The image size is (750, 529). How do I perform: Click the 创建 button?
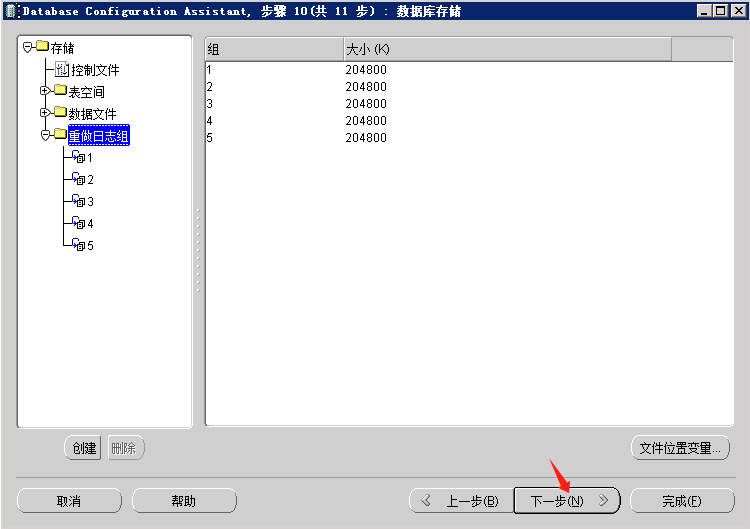[83, 448]
